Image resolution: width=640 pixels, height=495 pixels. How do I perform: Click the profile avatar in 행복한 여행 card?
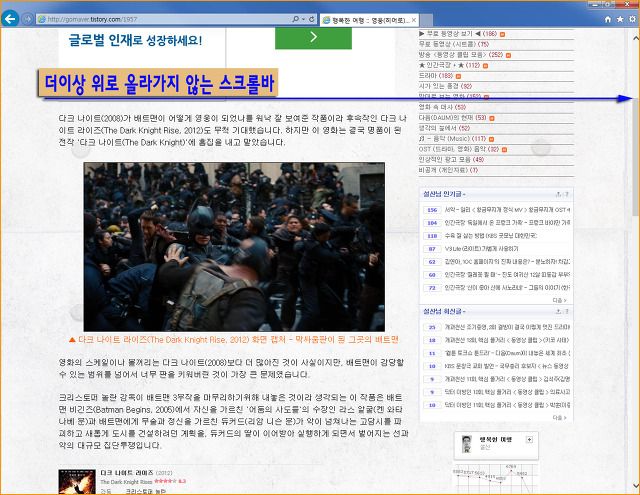tap(466, 444)
